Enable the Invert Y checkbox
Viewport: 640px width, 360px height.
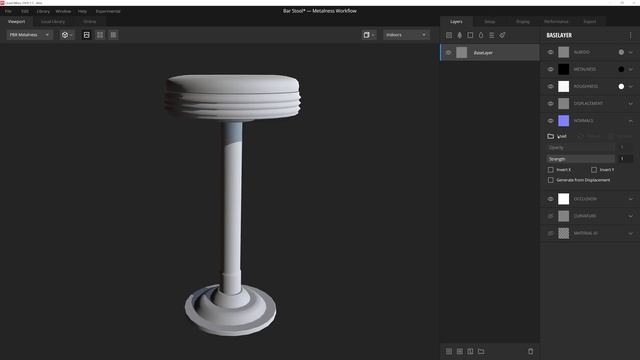pyautogui.click(x=594, y=170)
